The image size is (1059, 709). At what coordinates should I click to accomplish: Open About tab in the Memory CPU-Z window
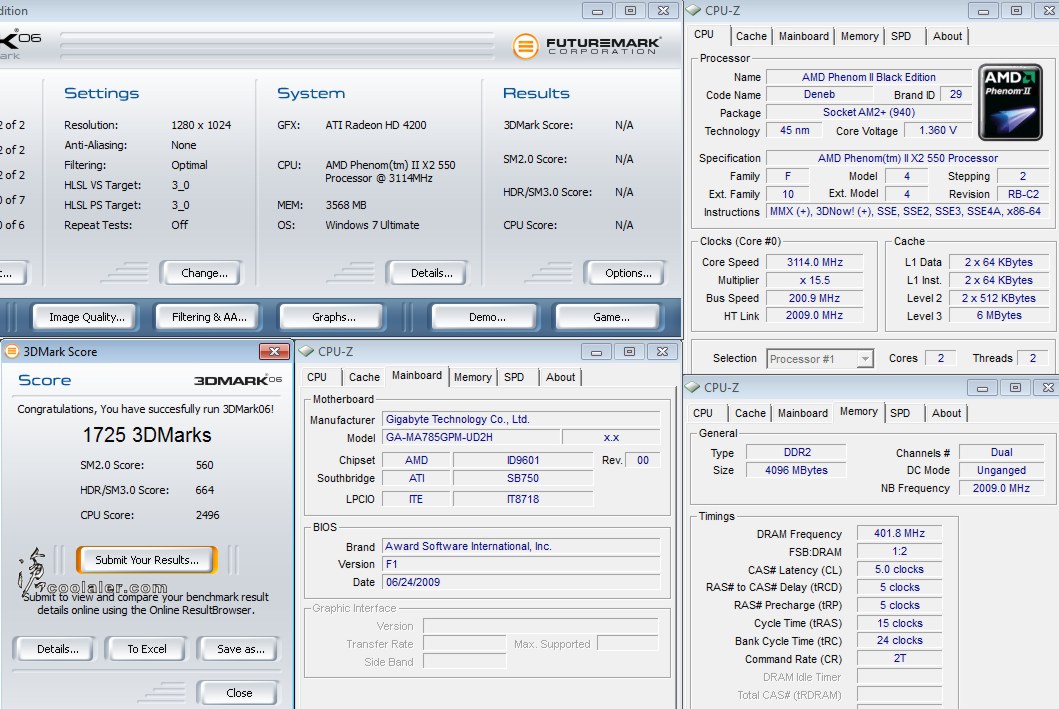pyautogui.click(x=946, y=413)
